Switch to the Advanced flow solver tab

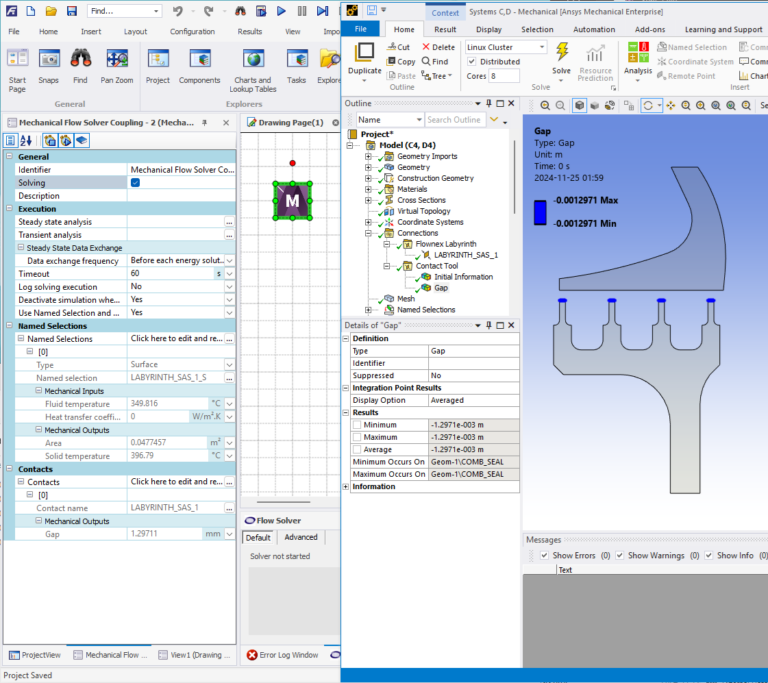point(301,537)
